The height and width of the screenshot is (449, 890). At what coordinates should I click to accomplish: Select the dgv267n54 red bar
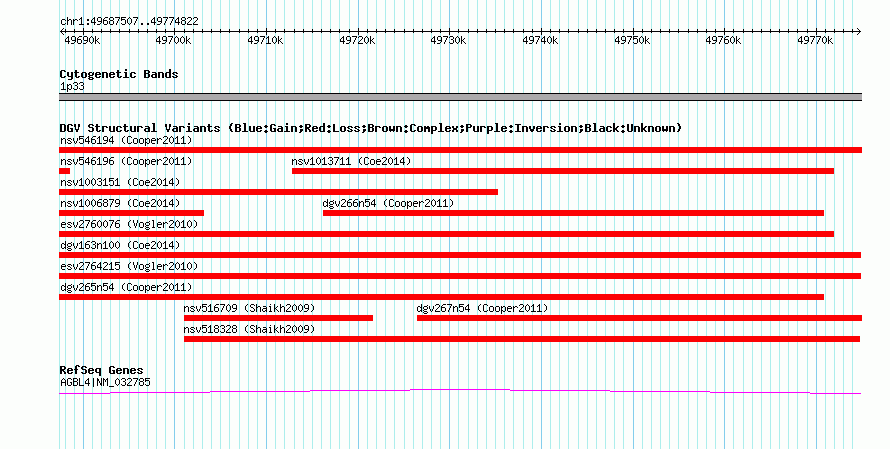pyautogui.click(x=640, y=318)
